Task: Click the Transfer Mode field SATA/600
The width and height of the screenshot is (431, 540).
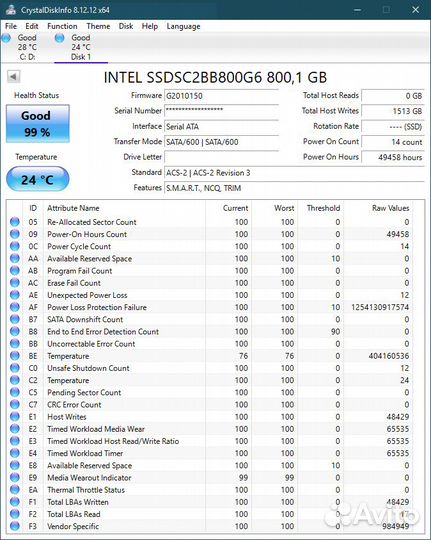Action: pos(222,142)
